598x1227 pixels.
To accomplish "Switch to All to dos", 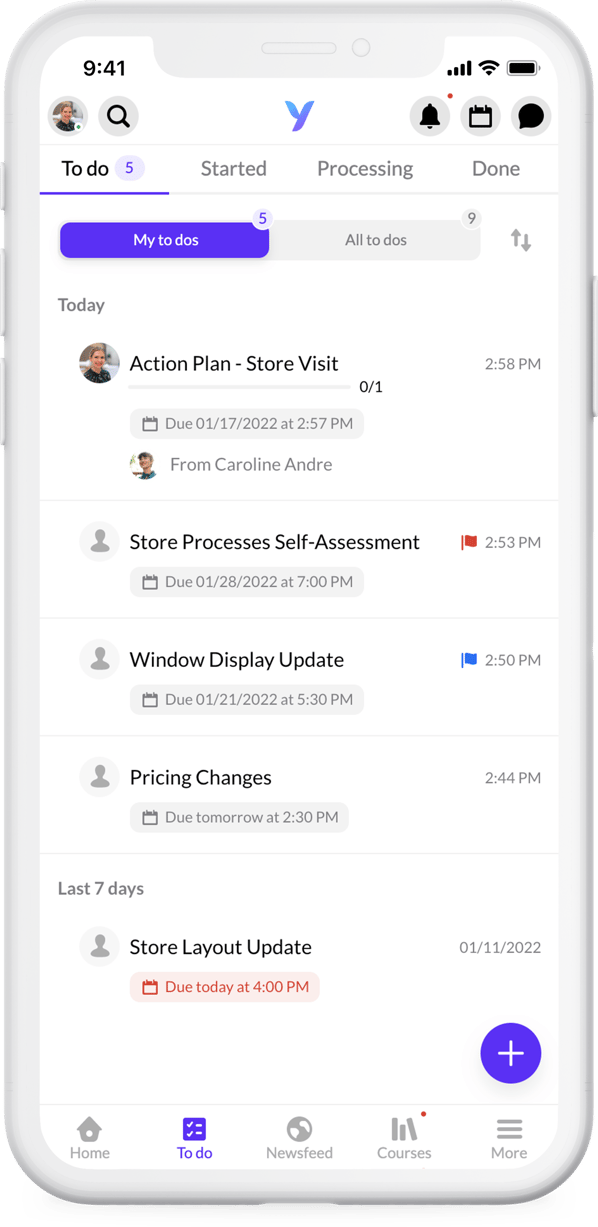I will click(x=376, y=240).
